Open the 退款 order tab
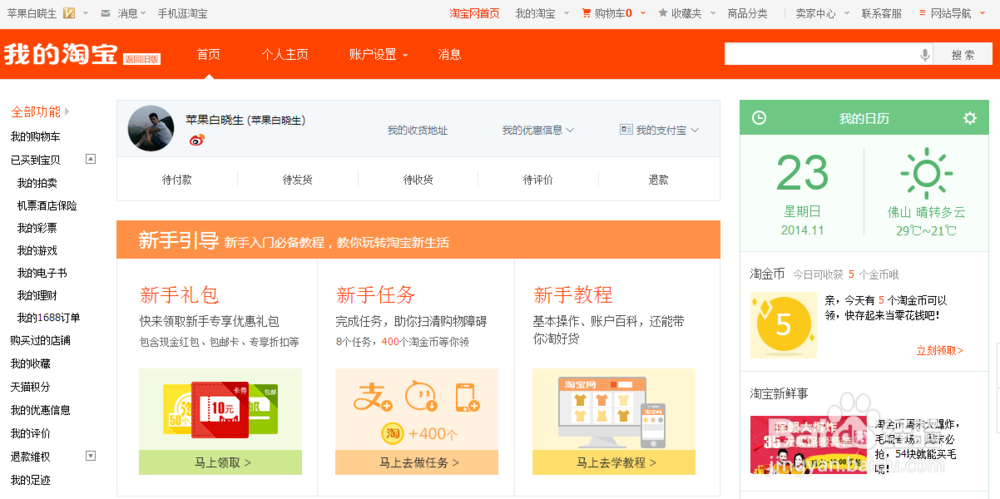Screen dimensions: 1000x499 coord(659,180)
